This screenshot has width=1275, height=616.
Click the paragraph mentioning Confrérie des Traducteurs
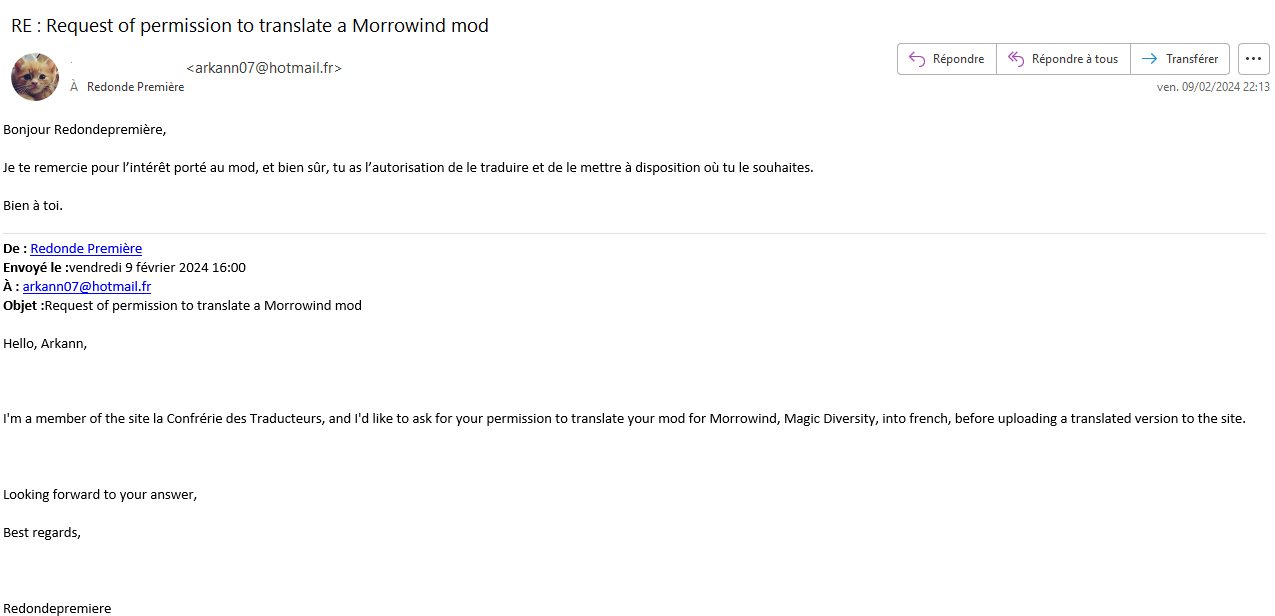[x=625, y=418]
